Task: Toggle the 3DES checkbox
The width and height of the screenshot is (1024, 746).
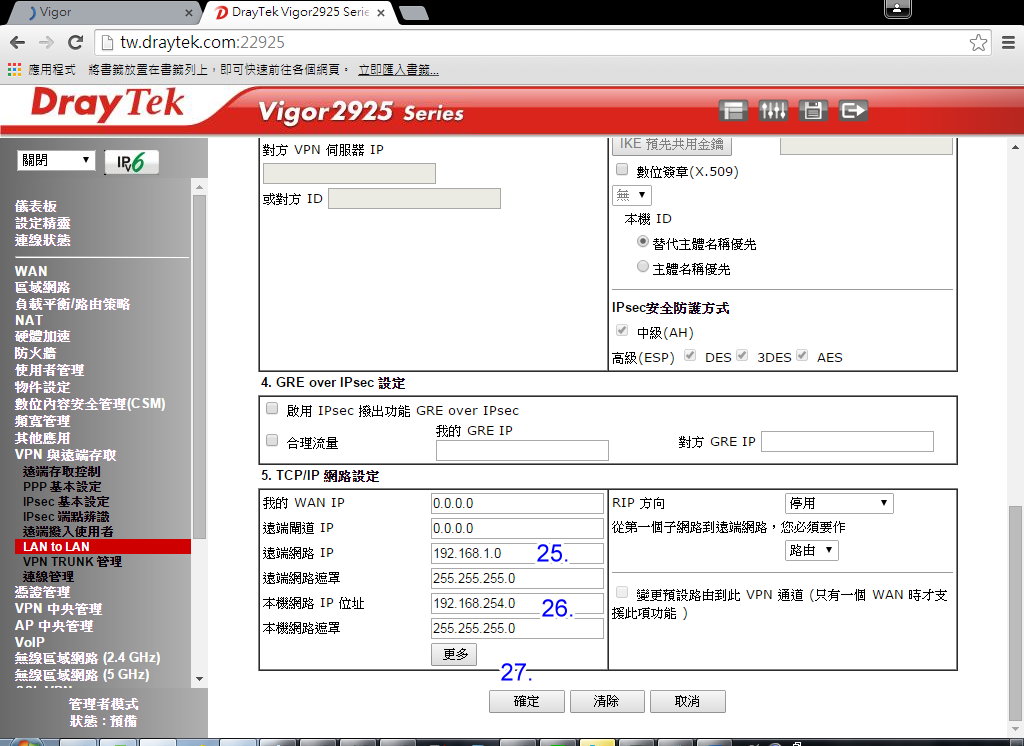Action: coord(742,355)
